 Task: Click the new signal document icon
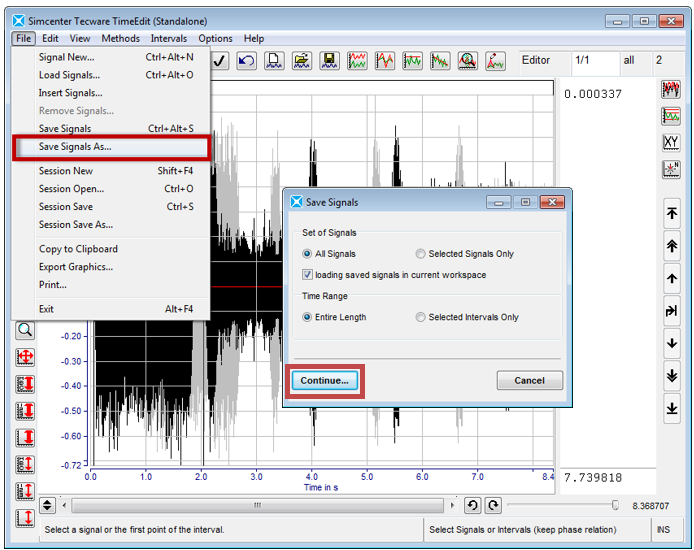274,61
